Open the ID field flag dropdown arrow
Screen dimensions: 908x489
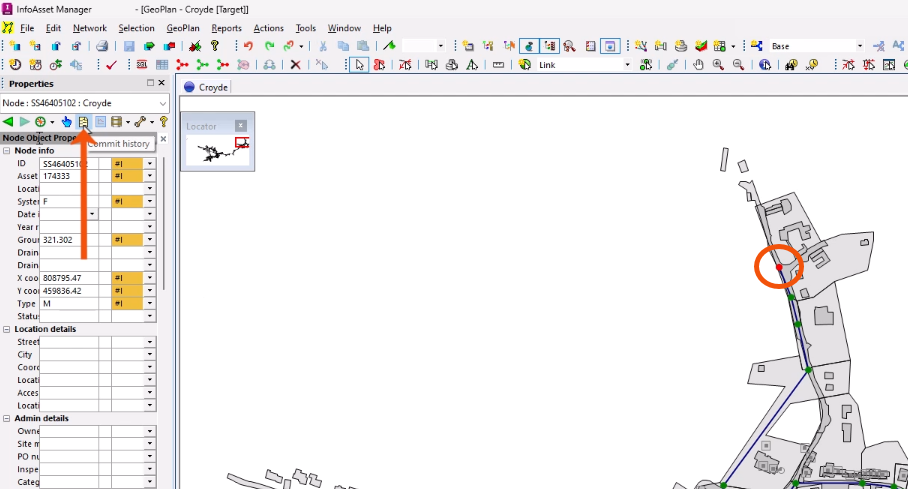point(150,163)
